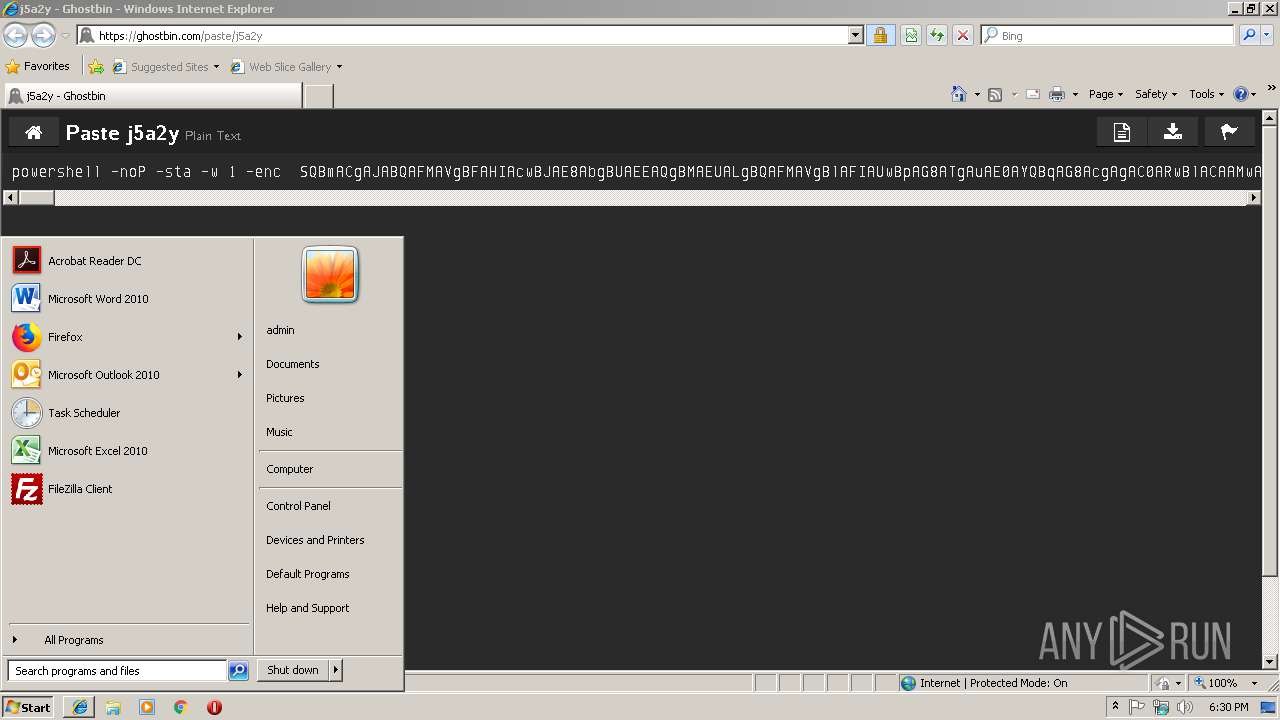
Task: Click the user account picture
Action: pyautogui.click(x=330, y=275)
